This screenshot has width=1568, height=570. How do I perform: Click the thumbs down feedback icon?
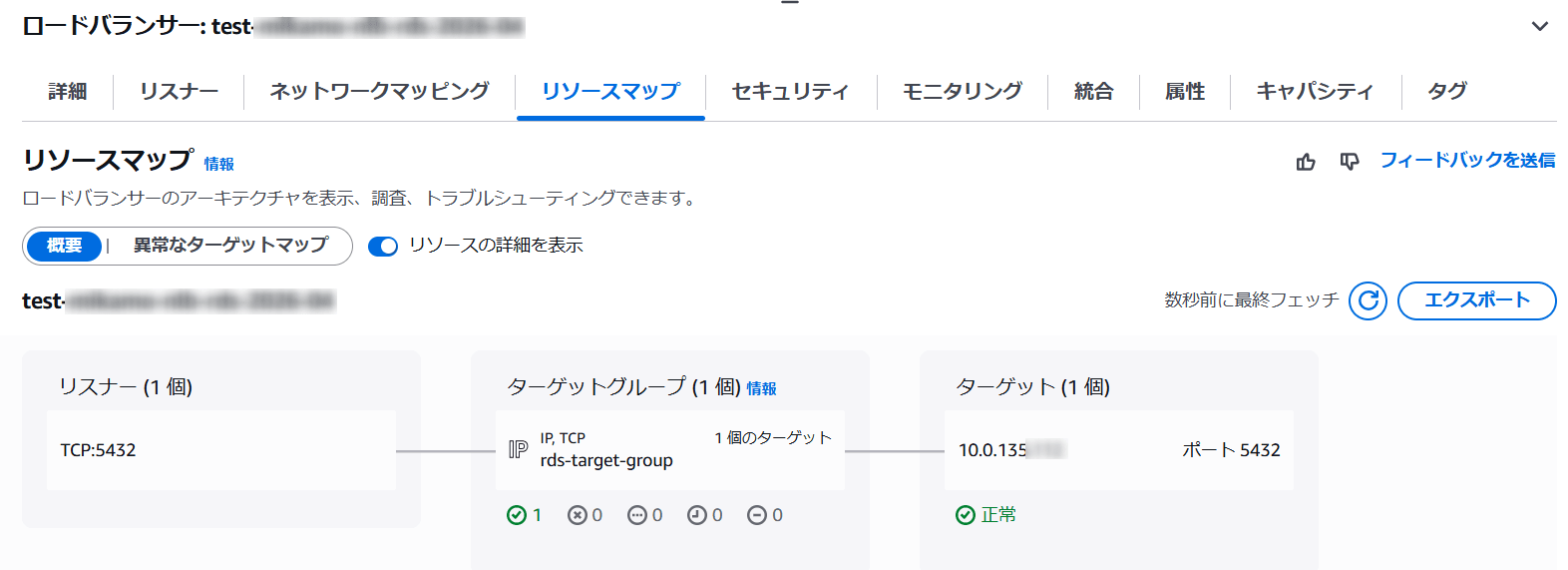coord(1350,162)
